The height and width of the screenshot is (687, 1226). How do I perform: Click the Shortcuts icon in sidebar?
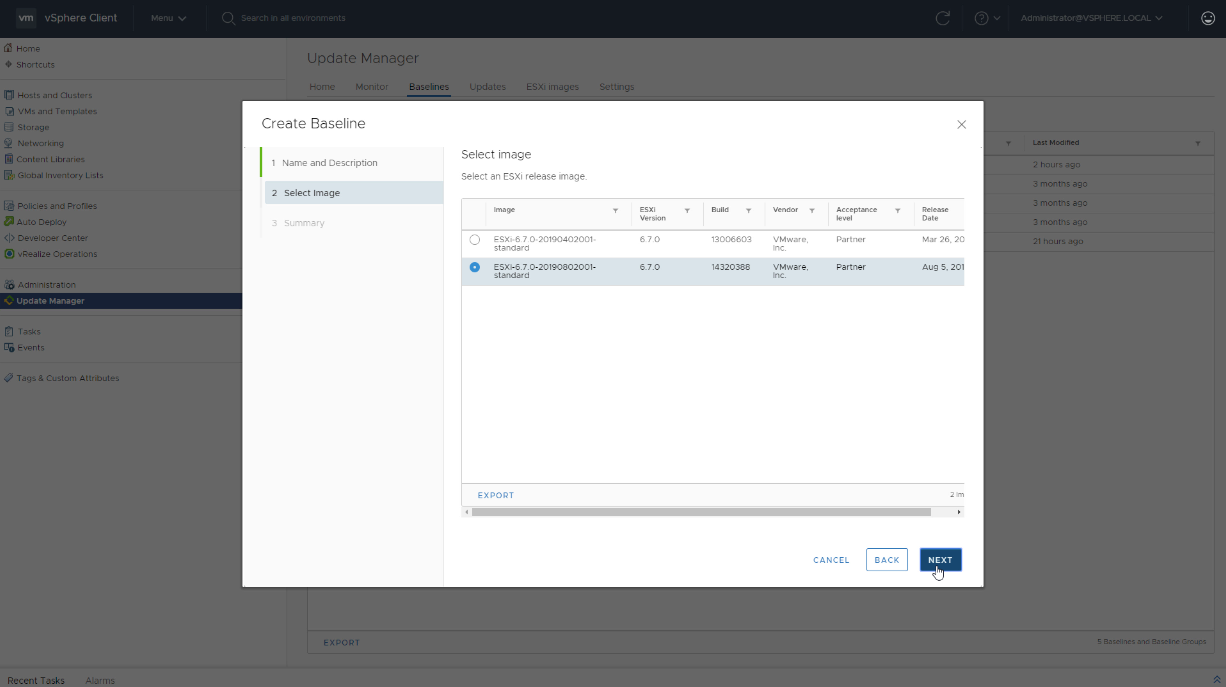coord(8,64)
